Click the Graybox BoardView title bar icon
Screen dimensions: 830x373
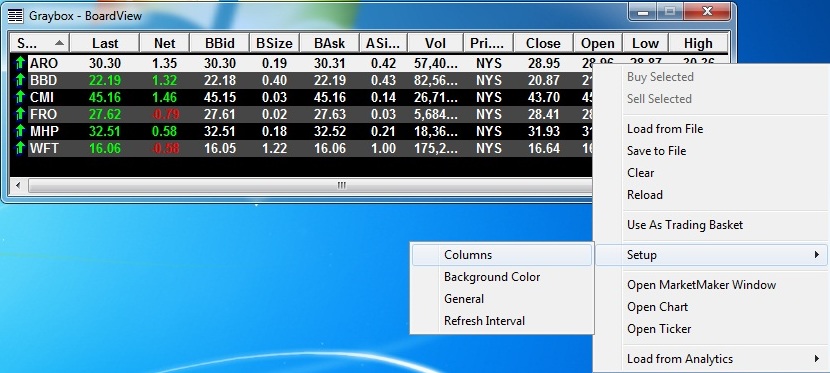coord(16,16)
